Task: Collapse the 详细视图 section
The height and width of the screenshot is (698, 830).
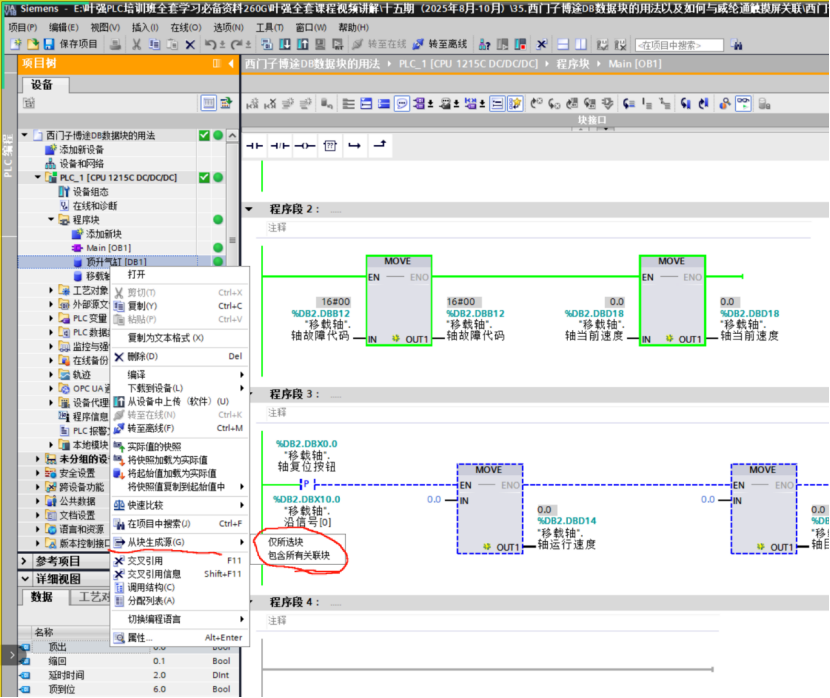Action: (x=24, y=579)
